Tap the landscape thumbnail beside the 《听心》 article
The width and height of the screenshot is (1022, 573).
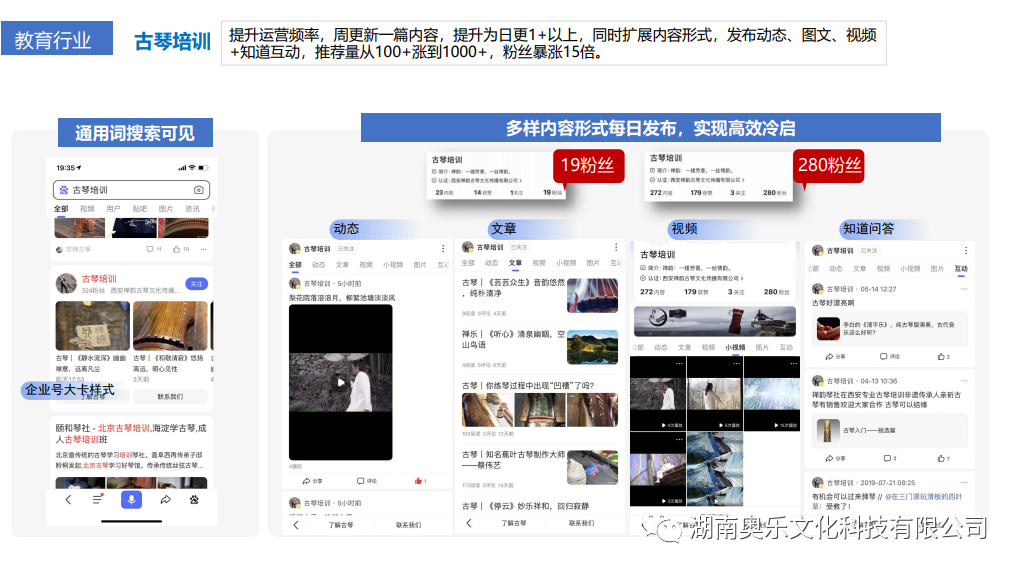point(592,347)
